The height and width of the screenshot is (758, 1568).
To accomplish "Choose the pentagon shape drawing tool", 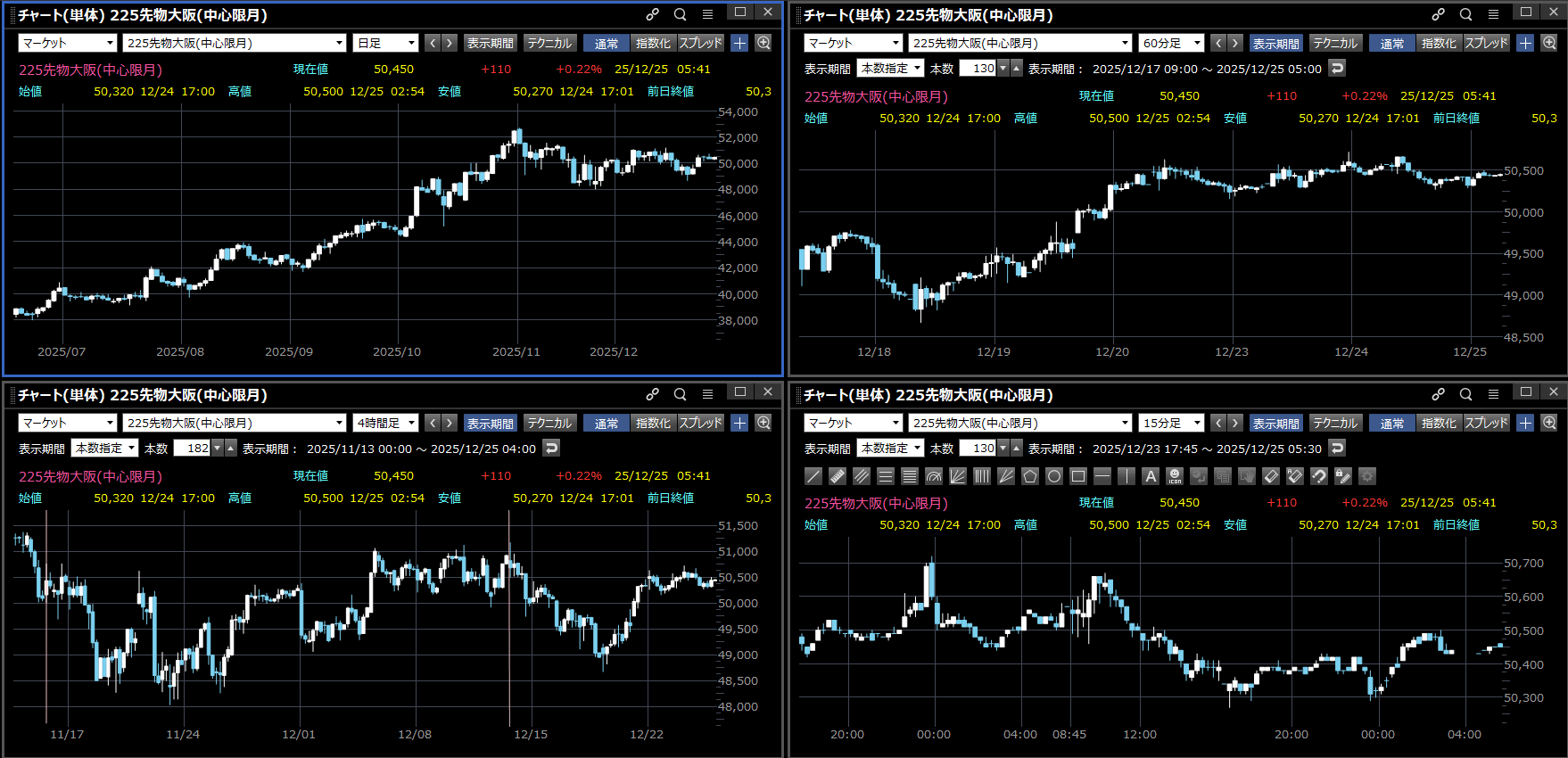I will point(1029,476).
